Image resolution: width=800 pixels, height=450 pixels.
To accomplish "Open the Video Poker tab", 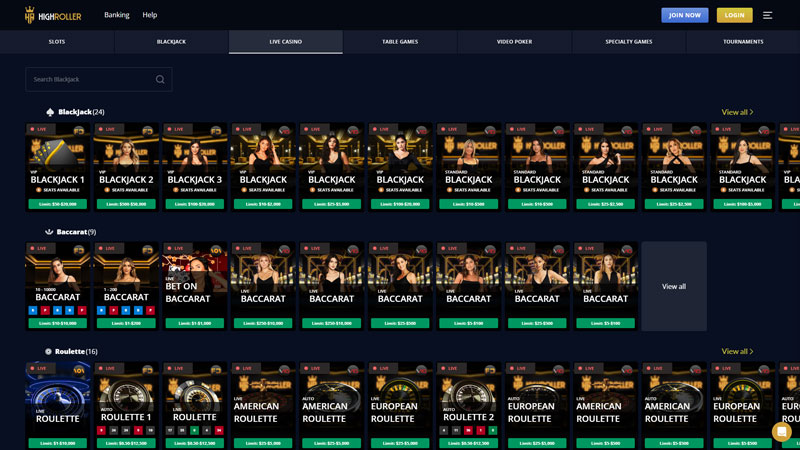I will tap(514, 42).
